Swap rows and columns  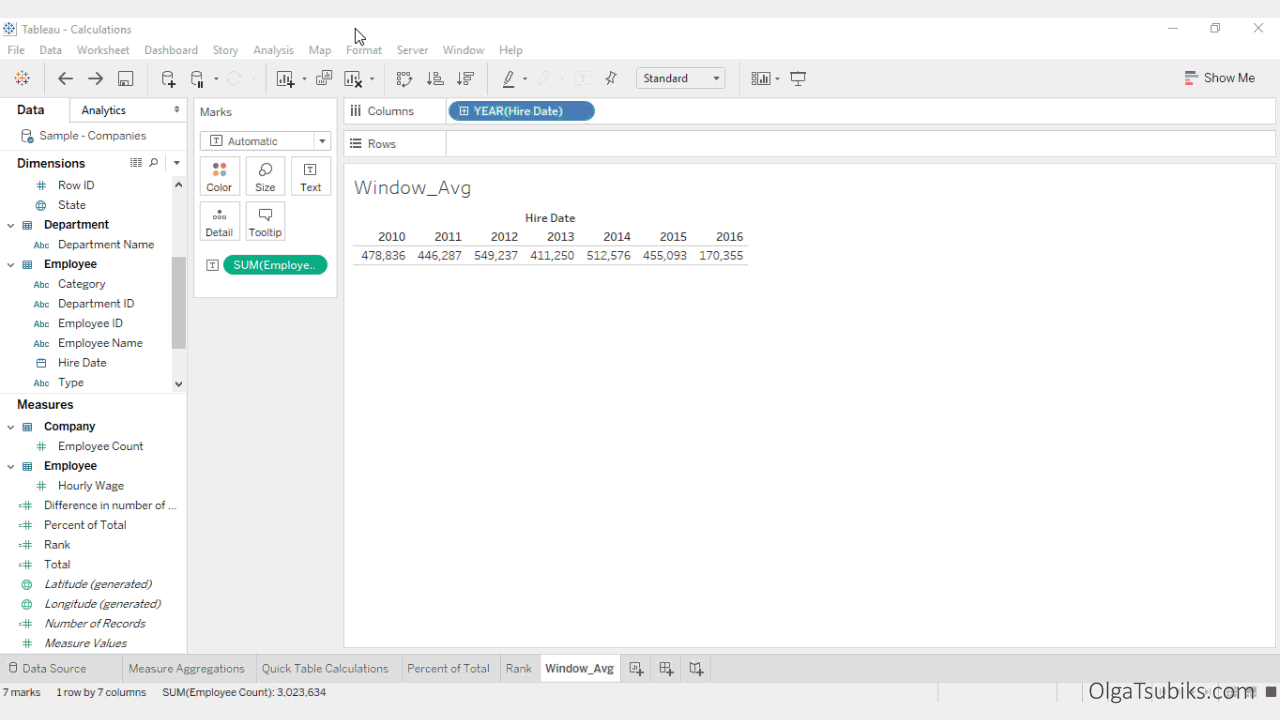404,78
